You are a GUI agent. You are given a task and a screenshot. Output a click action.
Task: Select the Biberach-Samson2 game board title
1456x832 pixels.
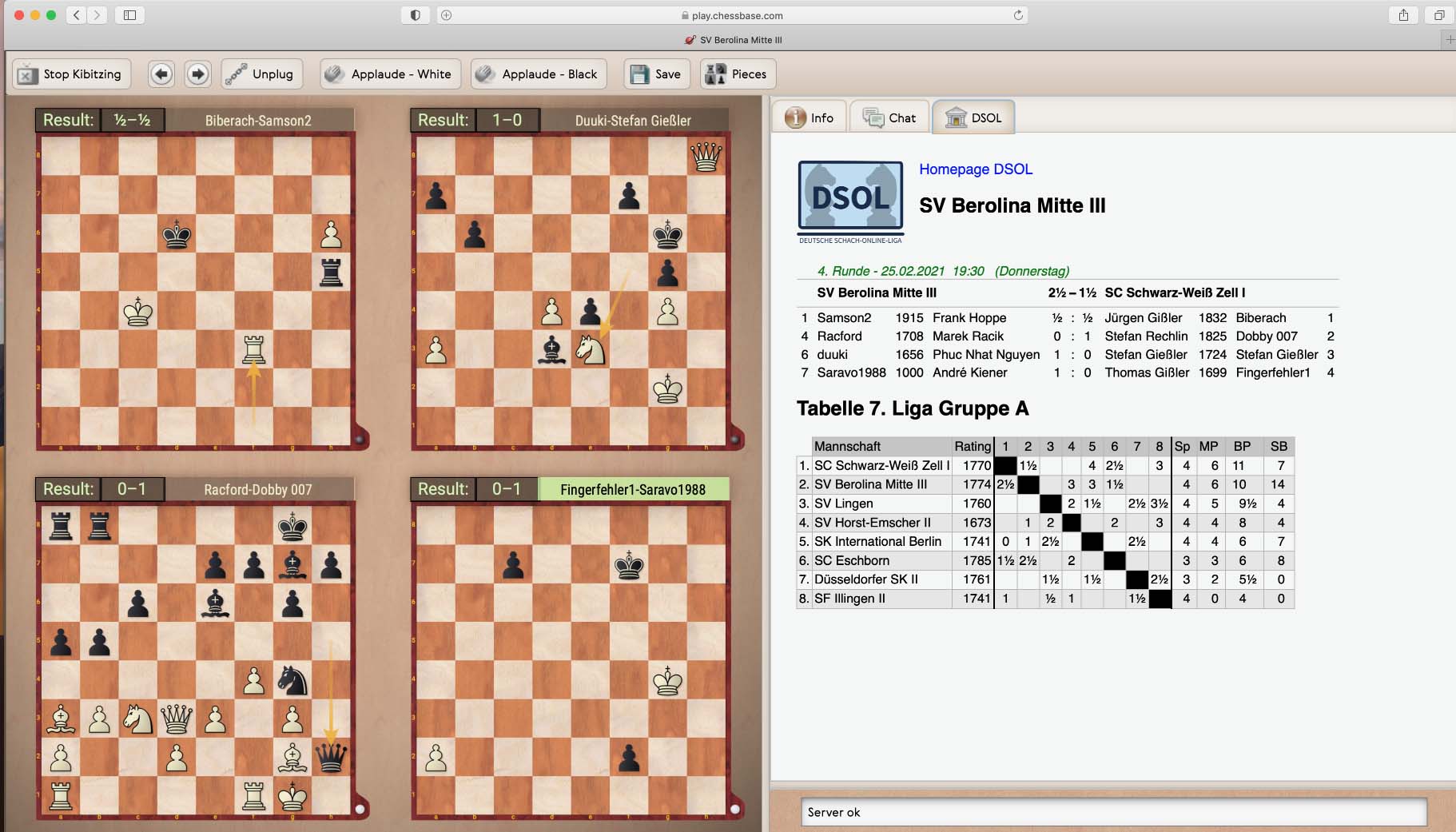click(258, 121)
